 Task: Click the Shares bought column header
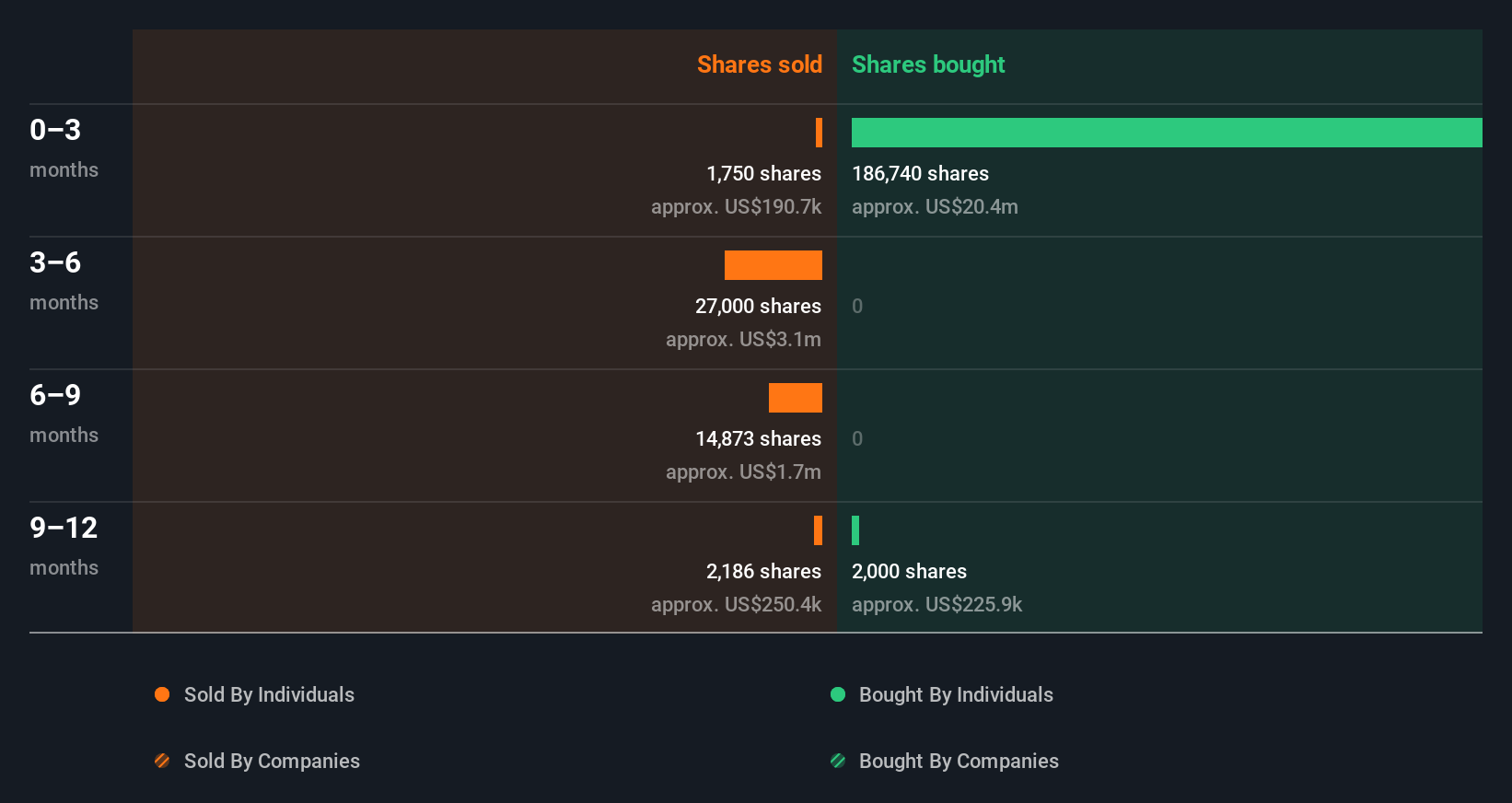[928, 64]
